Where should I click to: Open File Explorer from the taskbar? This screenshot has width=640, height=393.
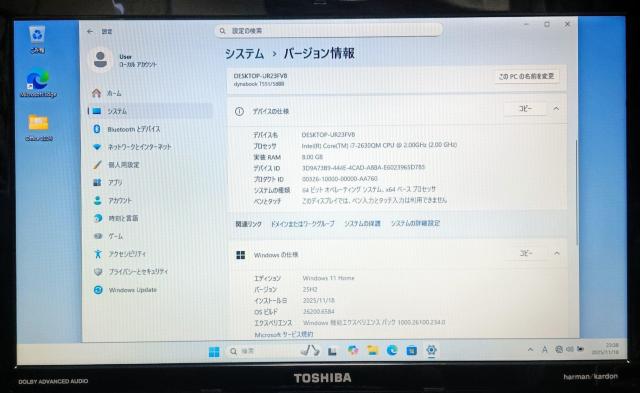372,351
